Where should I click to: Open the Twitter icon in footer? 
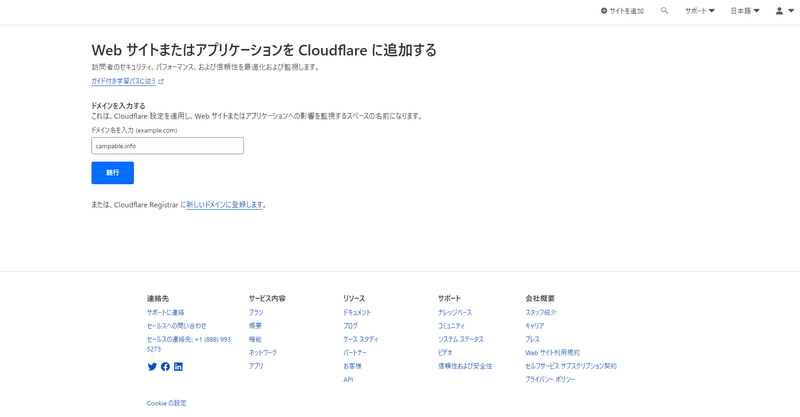(152, 366)
